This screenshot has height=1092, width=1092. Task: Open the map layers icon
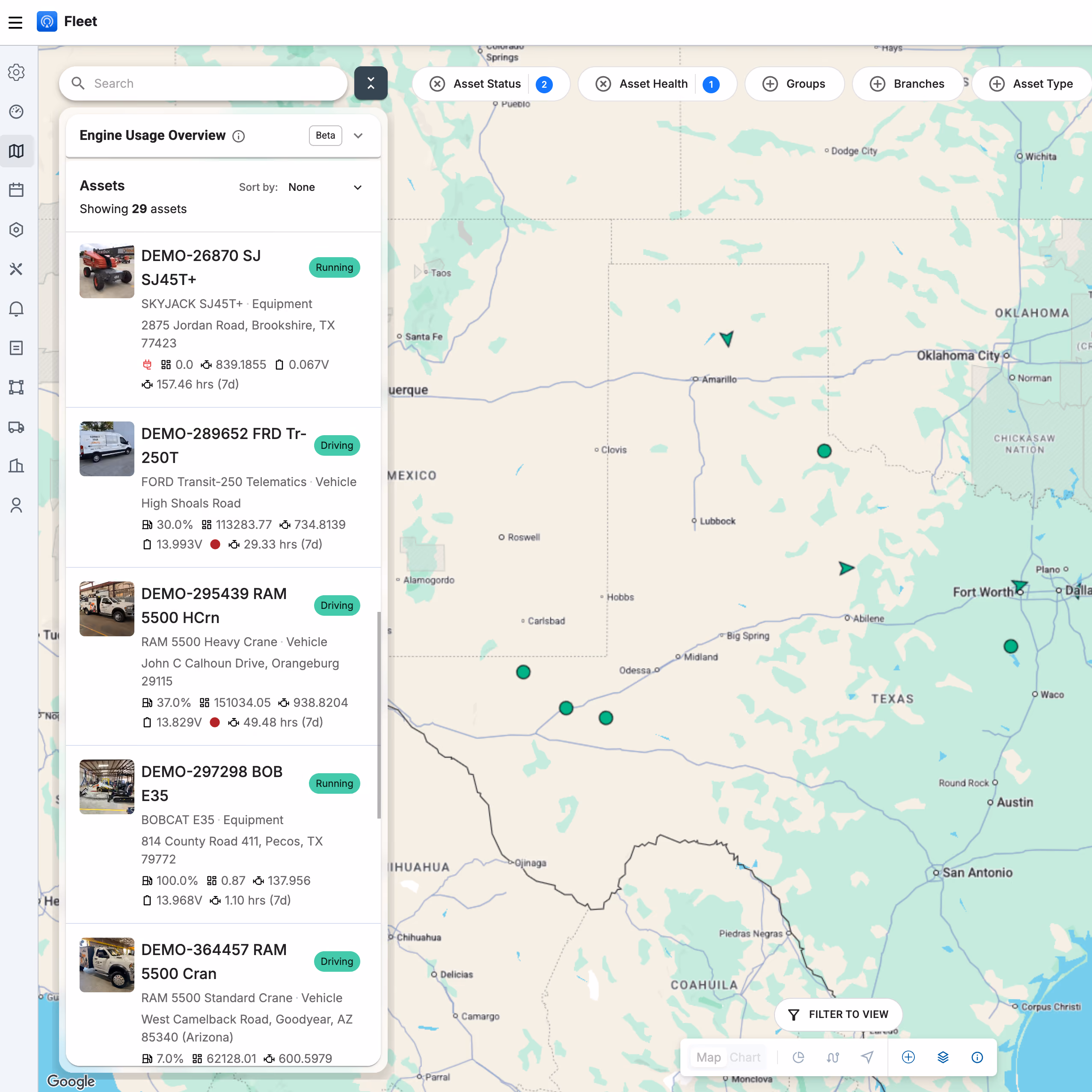943,1057
